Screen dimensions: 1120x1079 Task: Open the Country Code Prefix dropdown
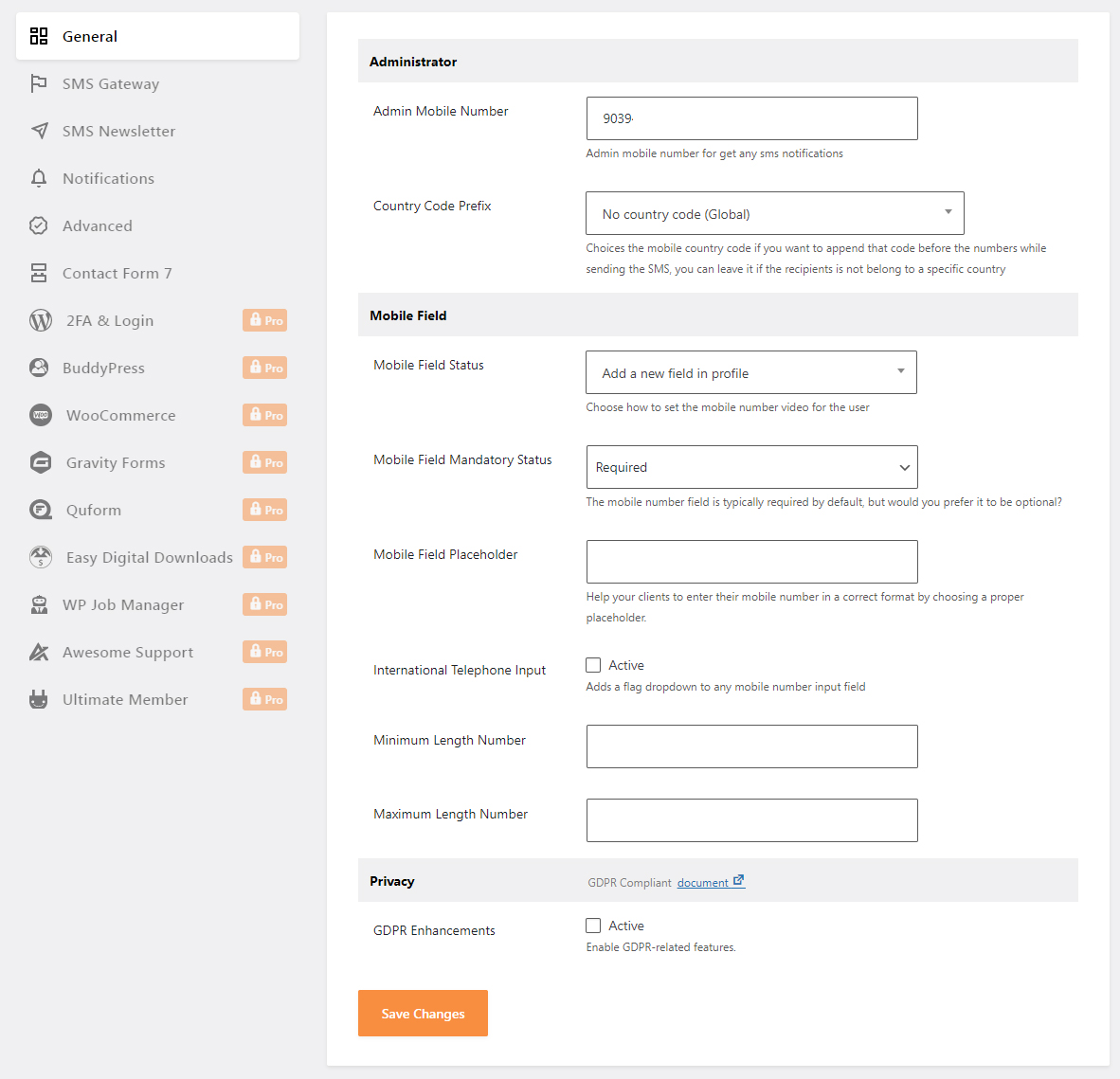774,213
